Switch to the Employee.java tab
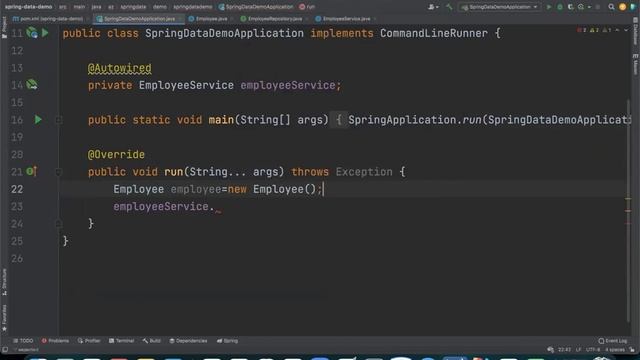The image size is (640, 360). point(211,19)
